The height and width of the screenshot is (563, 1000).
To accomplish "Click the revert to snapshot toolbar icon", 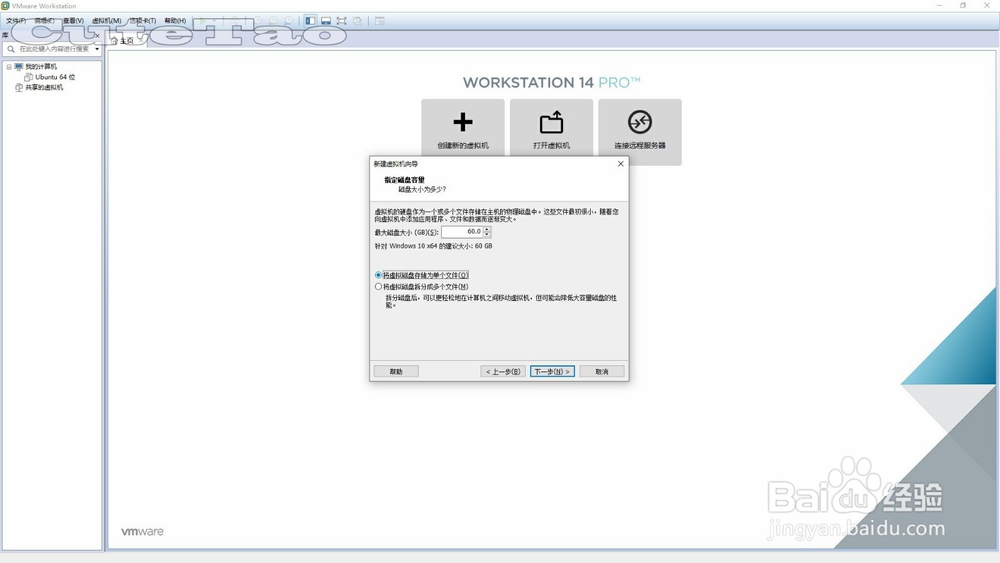I will tap(273, 21).
